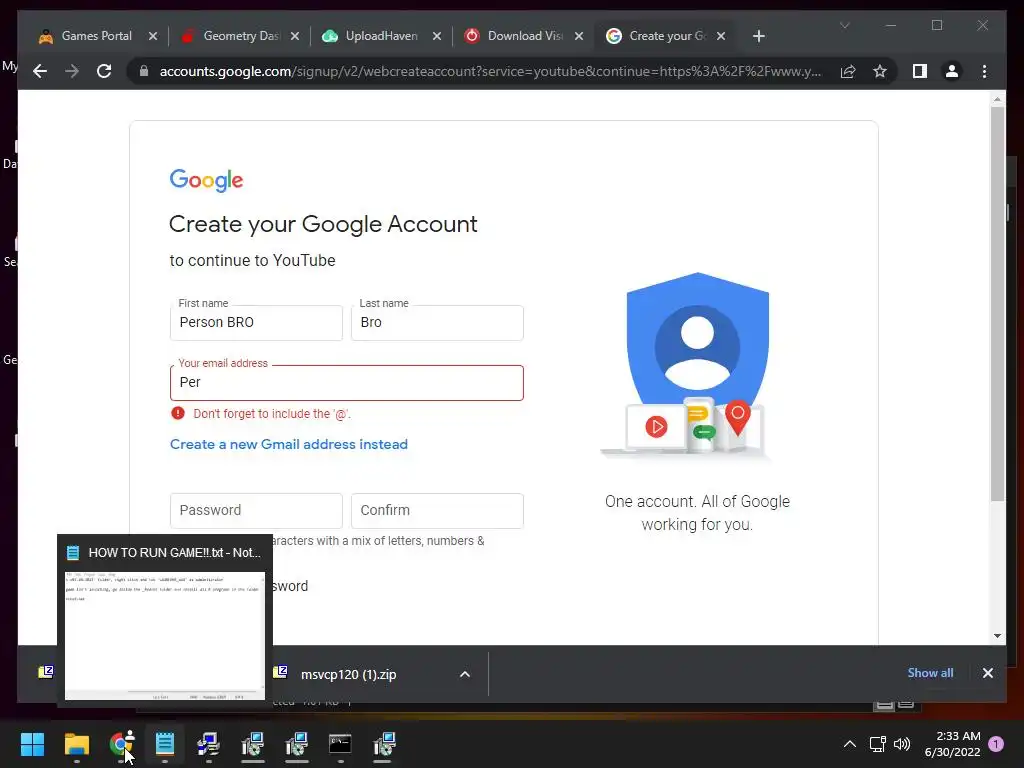
Task: Click Notepad taskbar icon
Action: click(165, 744)
